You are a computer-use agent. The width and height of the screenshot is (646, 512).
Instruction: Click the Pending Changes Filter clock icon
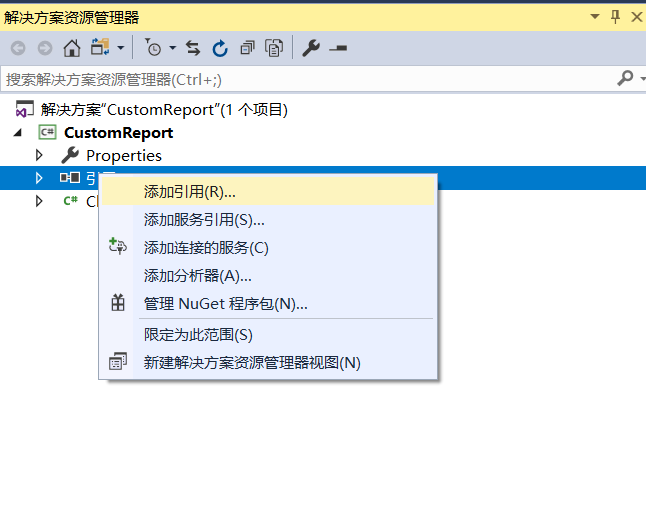coord(152,48)
